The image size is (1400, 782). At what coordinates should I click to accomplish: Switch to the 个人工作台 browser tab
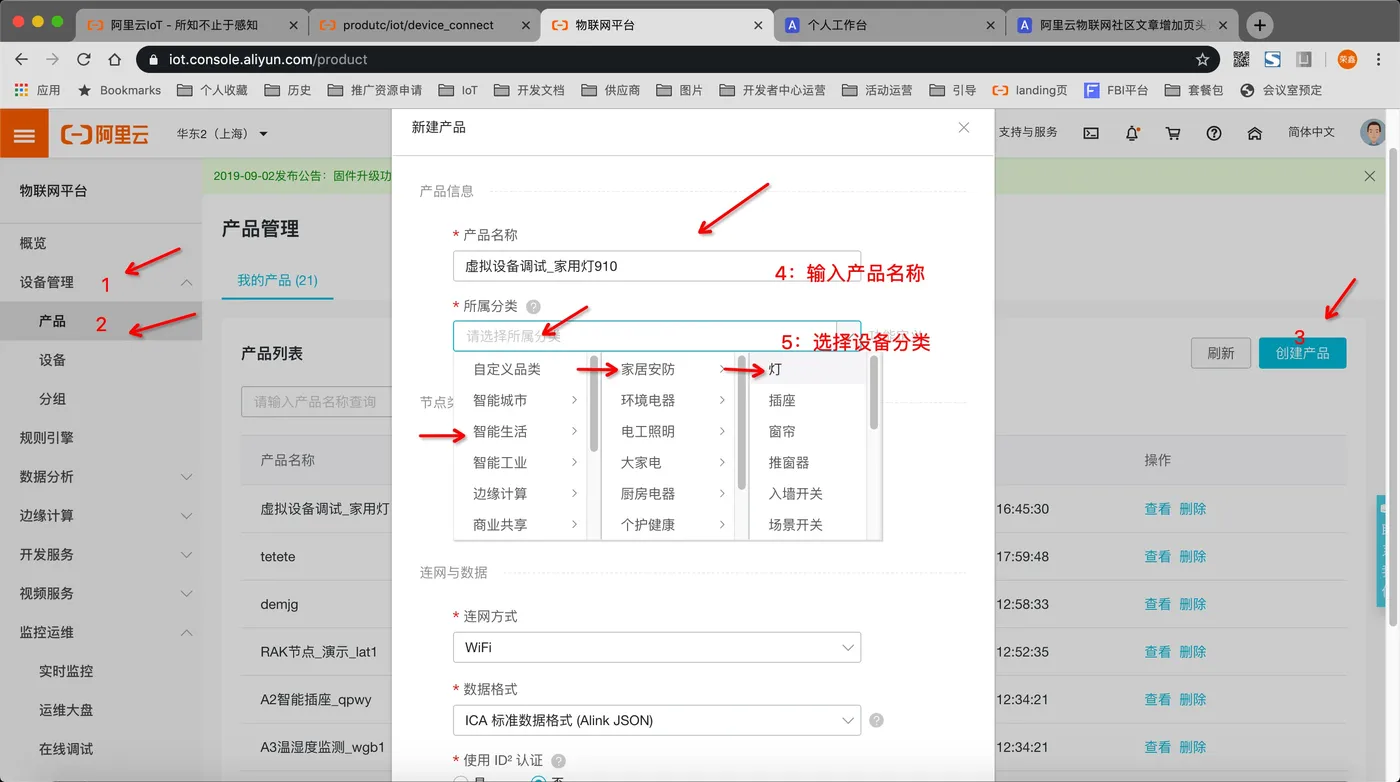(888, 25)
